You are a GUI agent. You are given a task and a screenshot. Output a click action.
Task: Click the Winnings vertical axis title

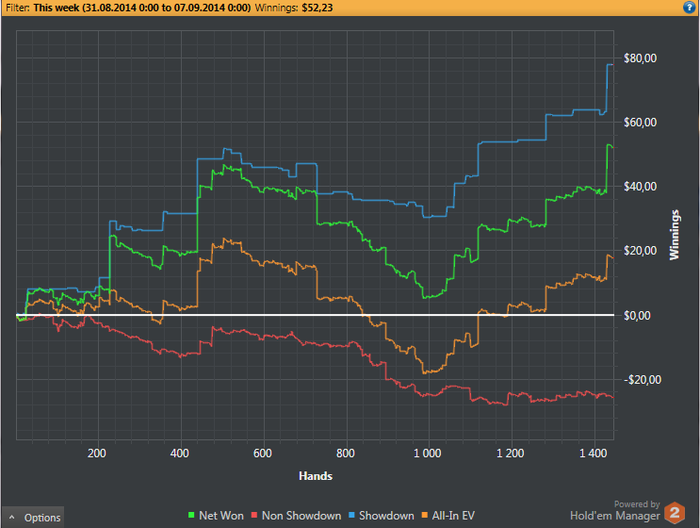click(674, 235)
